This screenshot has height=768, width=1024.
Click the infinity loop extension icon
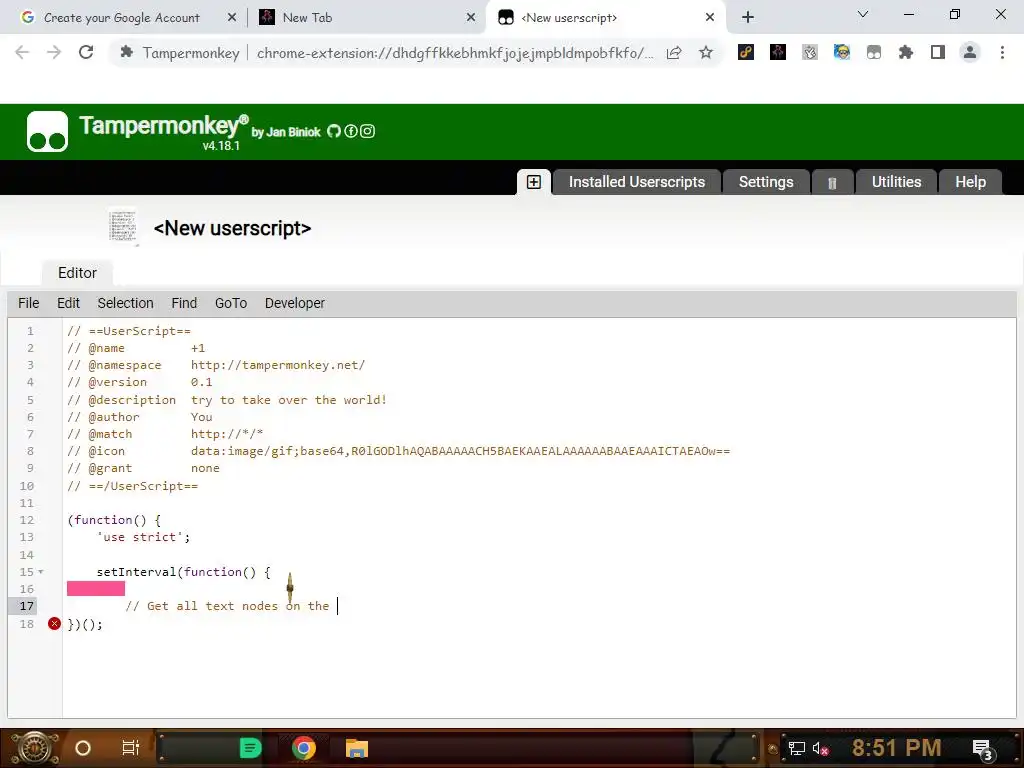coord(746,52)
